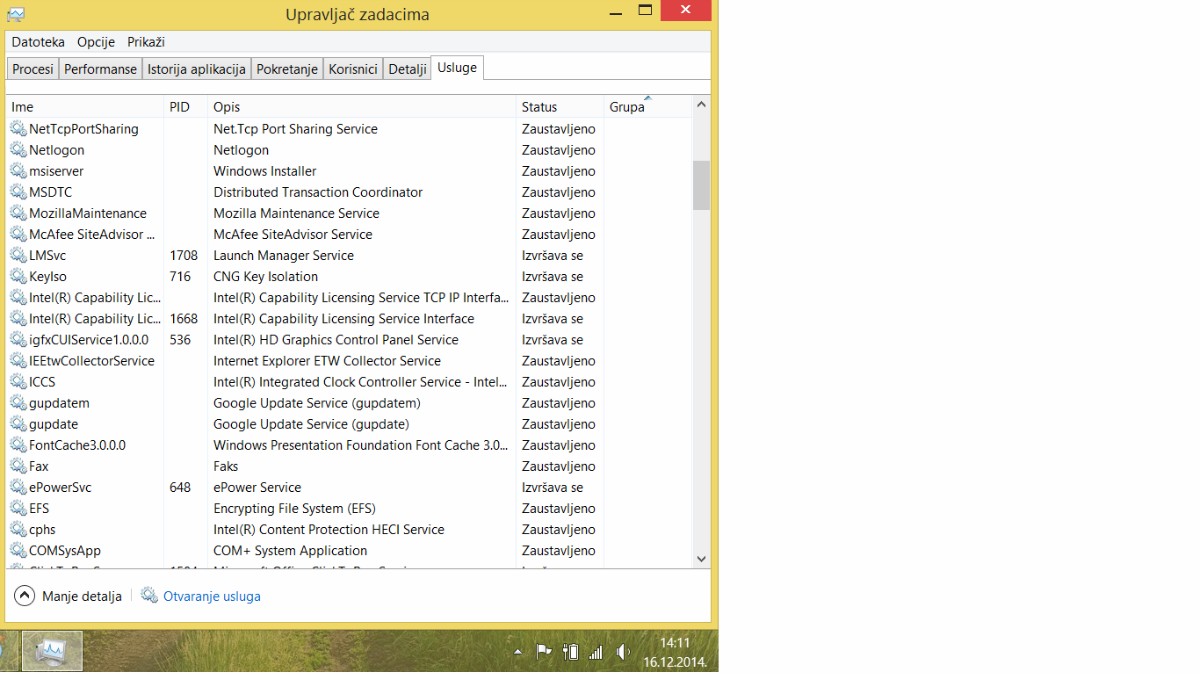Click scrollbar down arrow in services list
This screenshot has height=674, width=1200.
click(701, 558)
